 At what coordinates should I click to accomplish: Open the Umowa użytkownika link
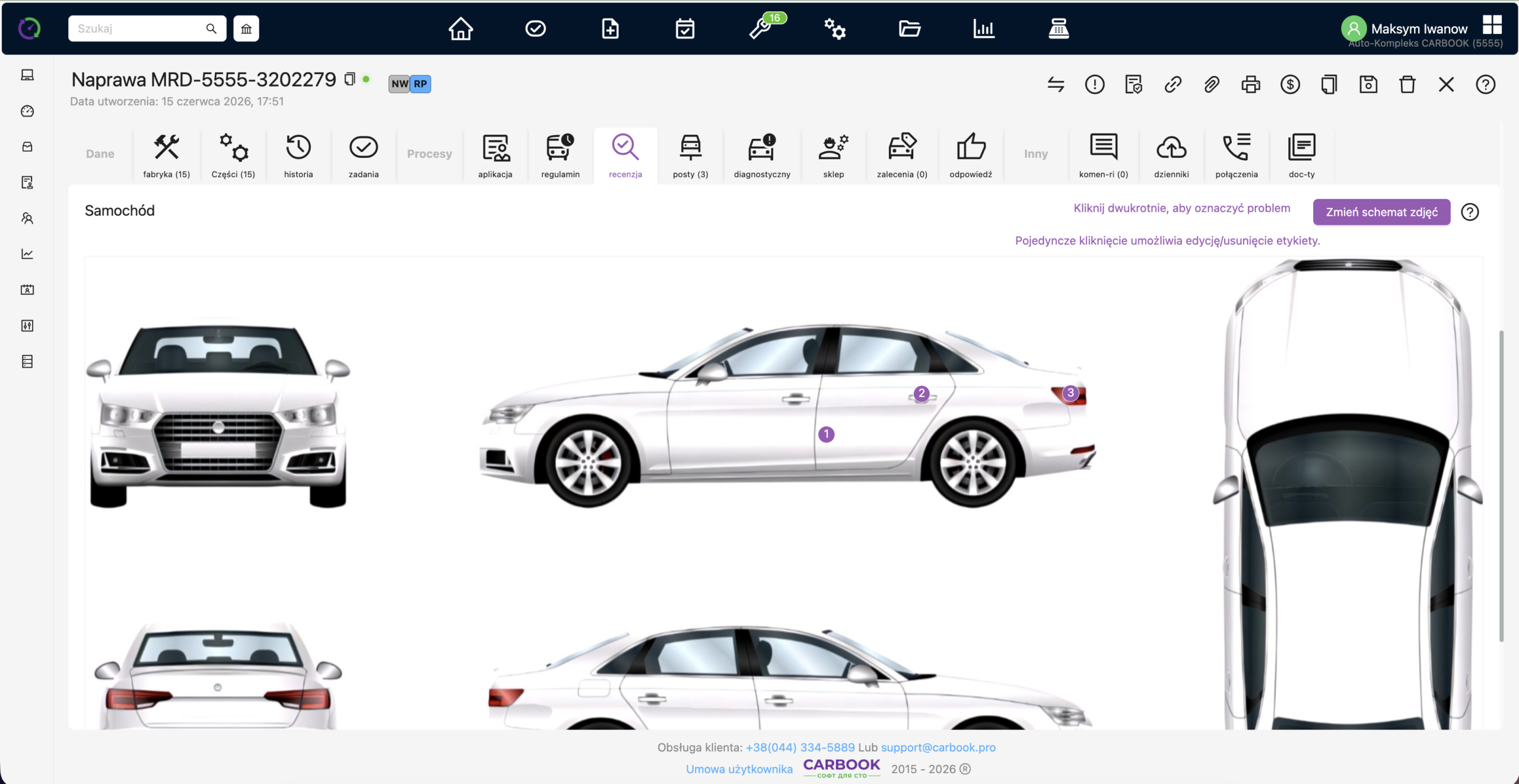coord(739,769)
